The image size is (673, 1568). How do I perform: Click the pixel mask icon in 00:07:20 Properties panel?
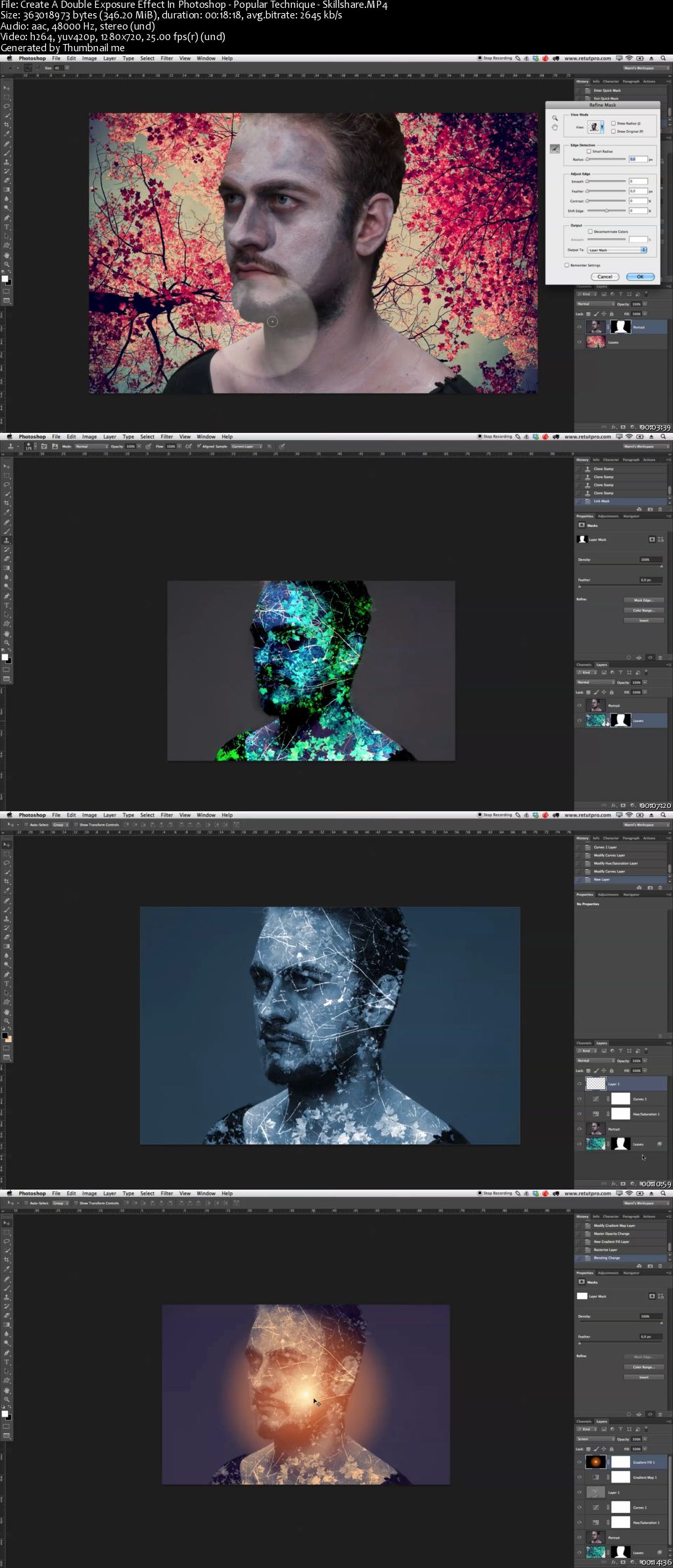point(652,539)
